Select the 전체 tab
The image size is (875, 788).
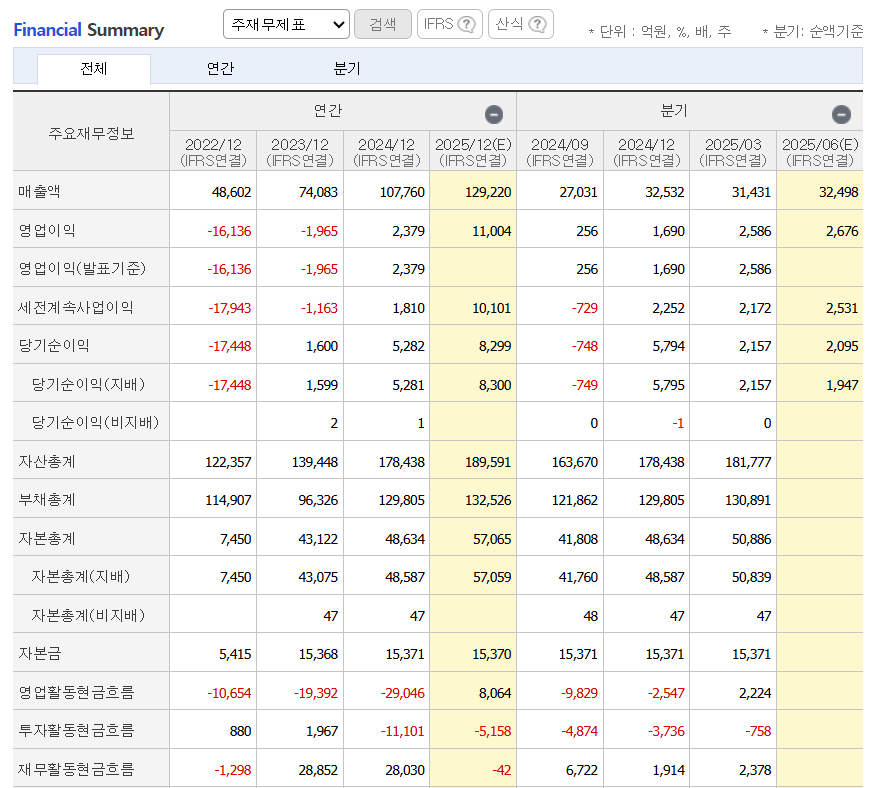point(94,69)
